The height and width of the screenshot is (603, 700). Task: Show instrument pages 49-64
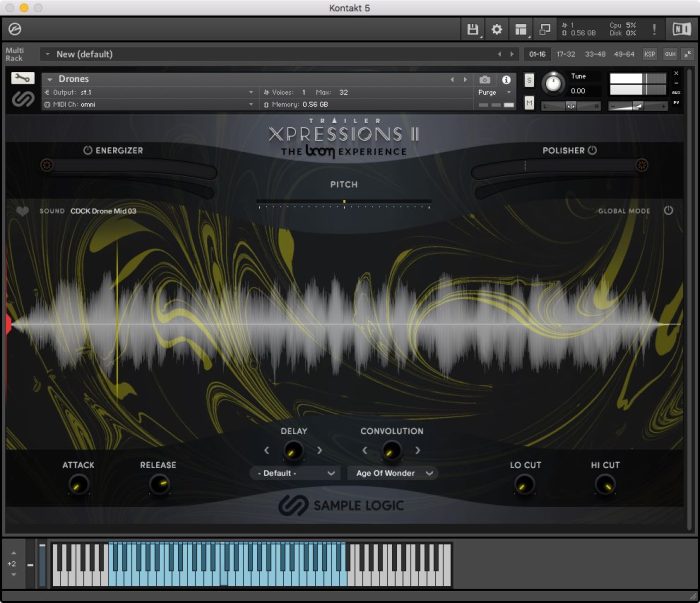[x=624, y=54]
